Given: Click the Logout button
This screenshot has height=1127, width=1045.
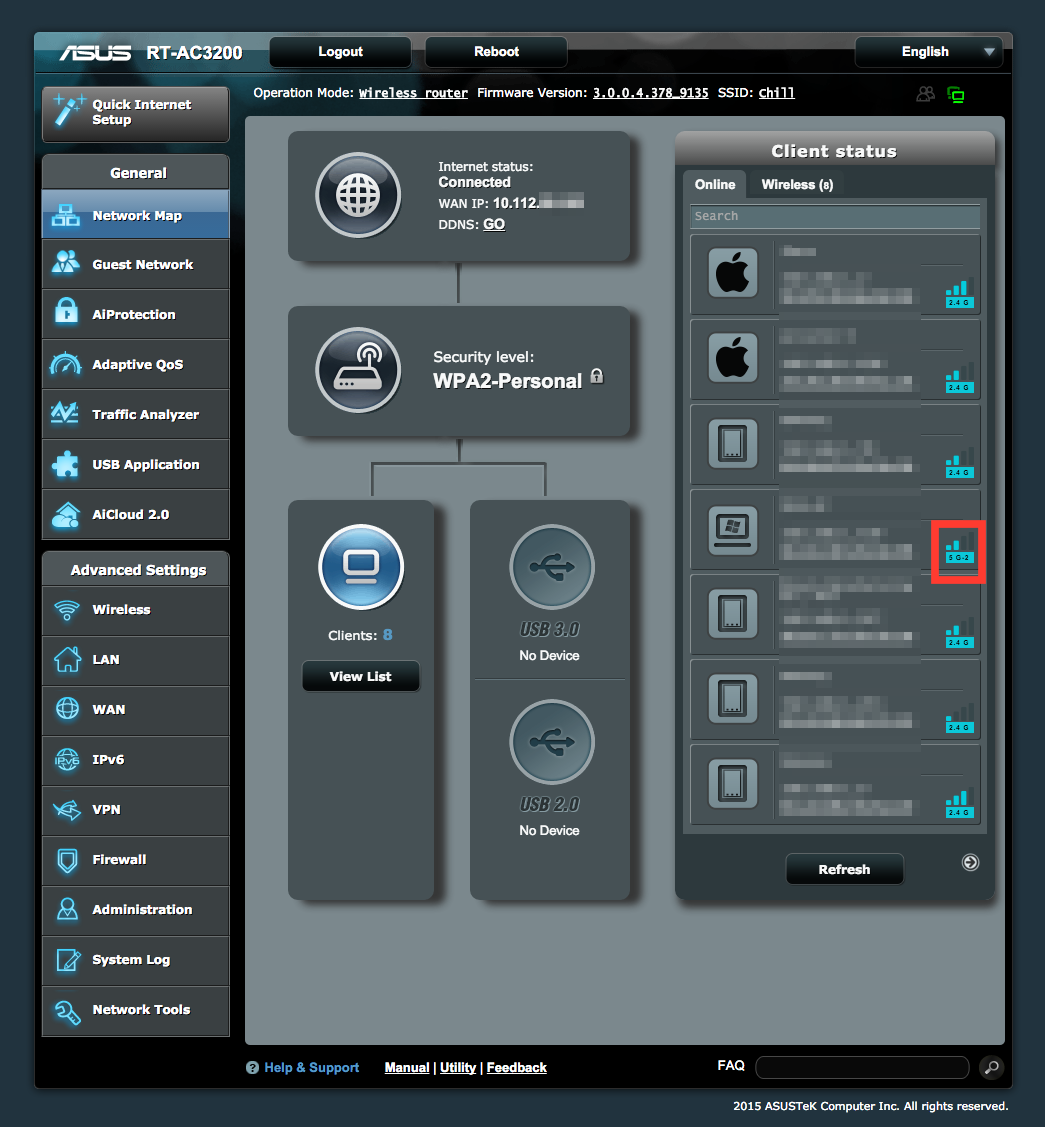Looking at the screenshot, I should click(x=340, y=52).
